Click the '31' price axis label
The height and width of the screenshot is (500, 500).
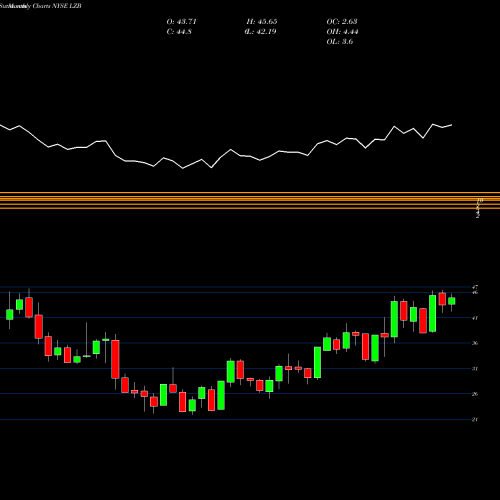click(x=475, y=369)
